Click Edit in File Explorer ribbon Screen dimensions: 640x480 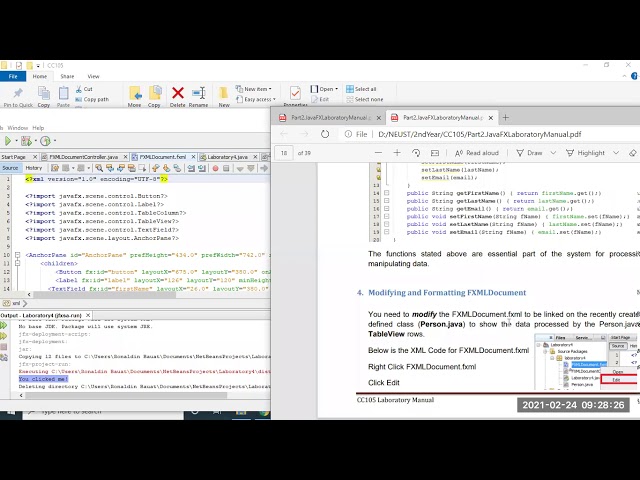pyautogui.click(x=320, y=99)
